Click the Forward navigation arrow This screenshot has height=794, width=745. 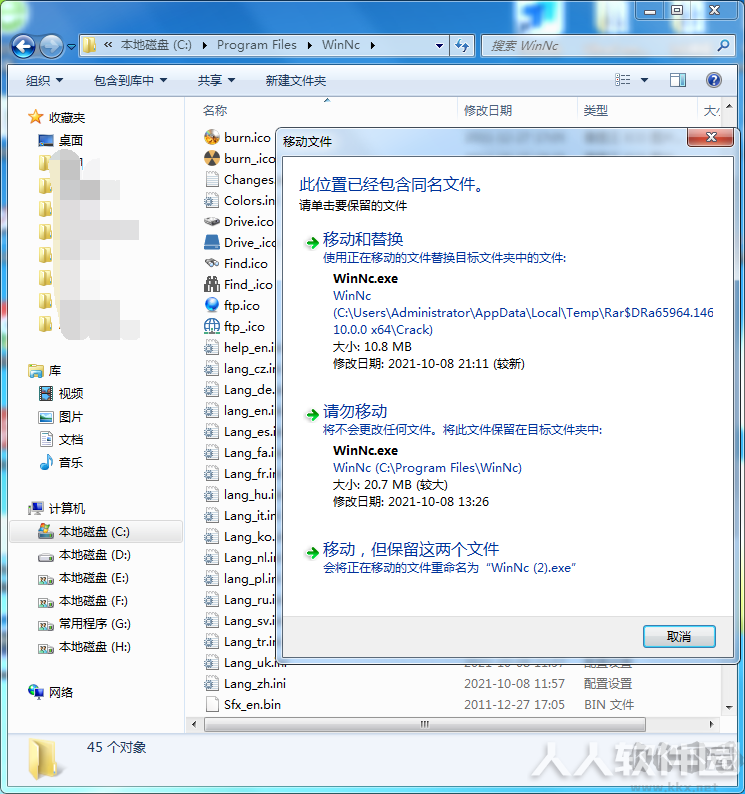(51, 46)
